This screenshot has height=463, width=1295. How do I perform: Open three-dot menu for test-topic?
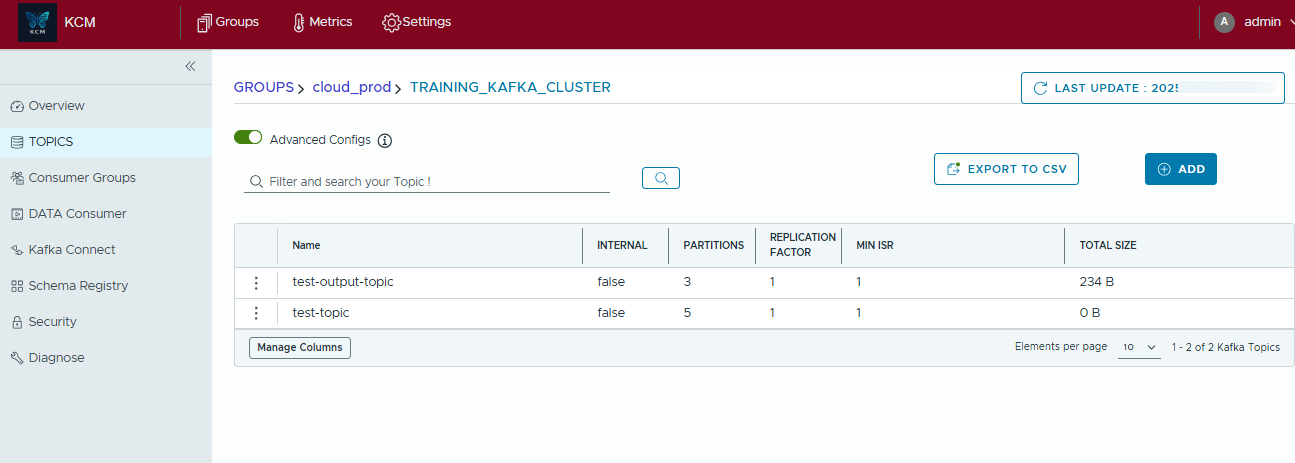click(x=256, y=313)
